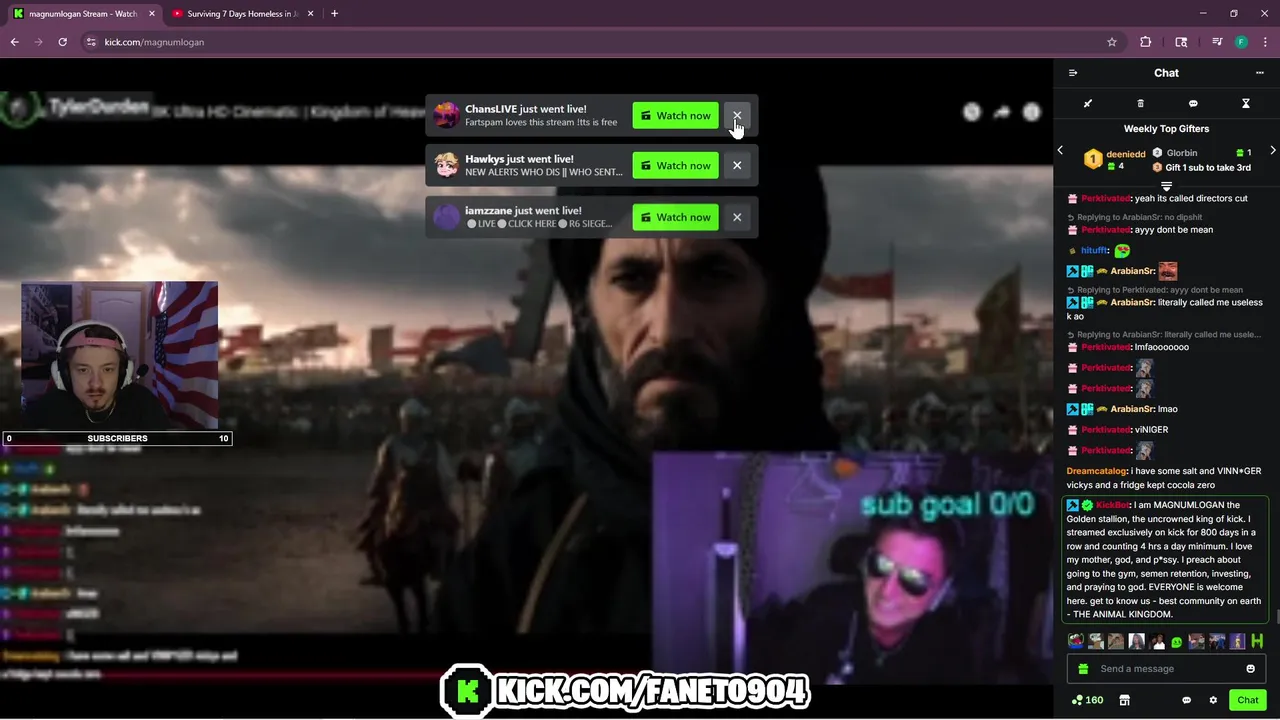Screen dimensions: 1280x720
Task: Collapse the top gifters banner arrow
Action: click(1166, 187)
